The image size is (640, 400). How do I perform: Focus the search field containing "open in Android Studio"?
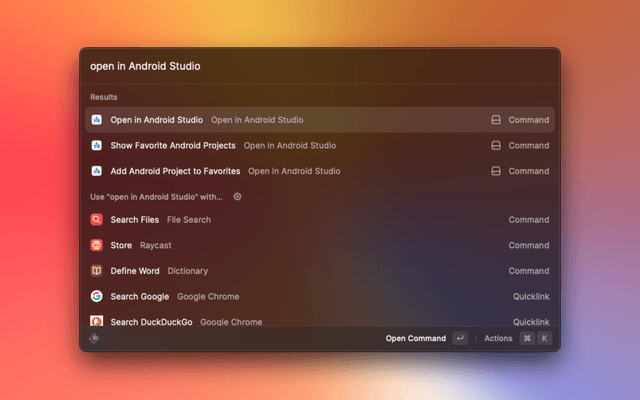click(x=320, y=66)
